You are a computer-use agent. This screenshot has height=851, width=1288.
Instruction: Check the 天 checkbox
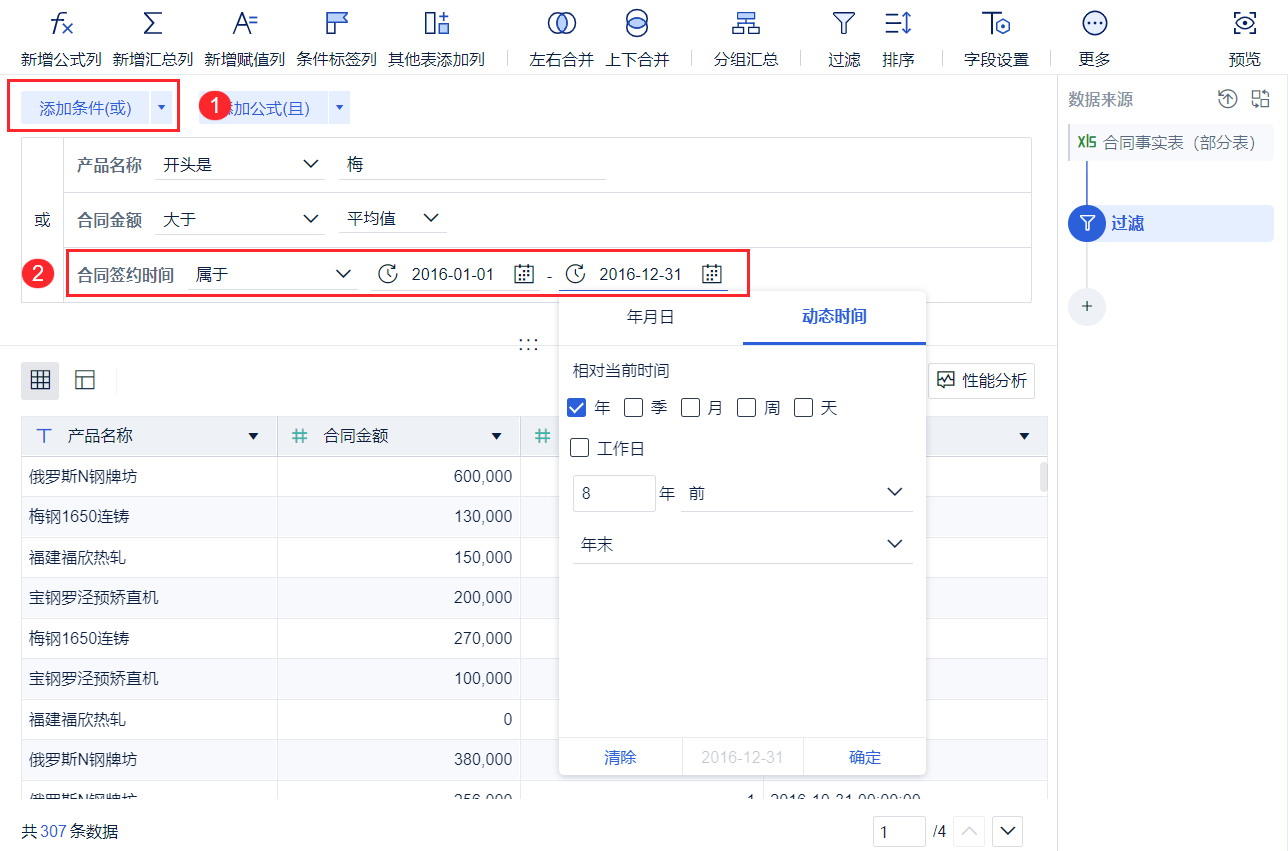(x=803, y=408)
